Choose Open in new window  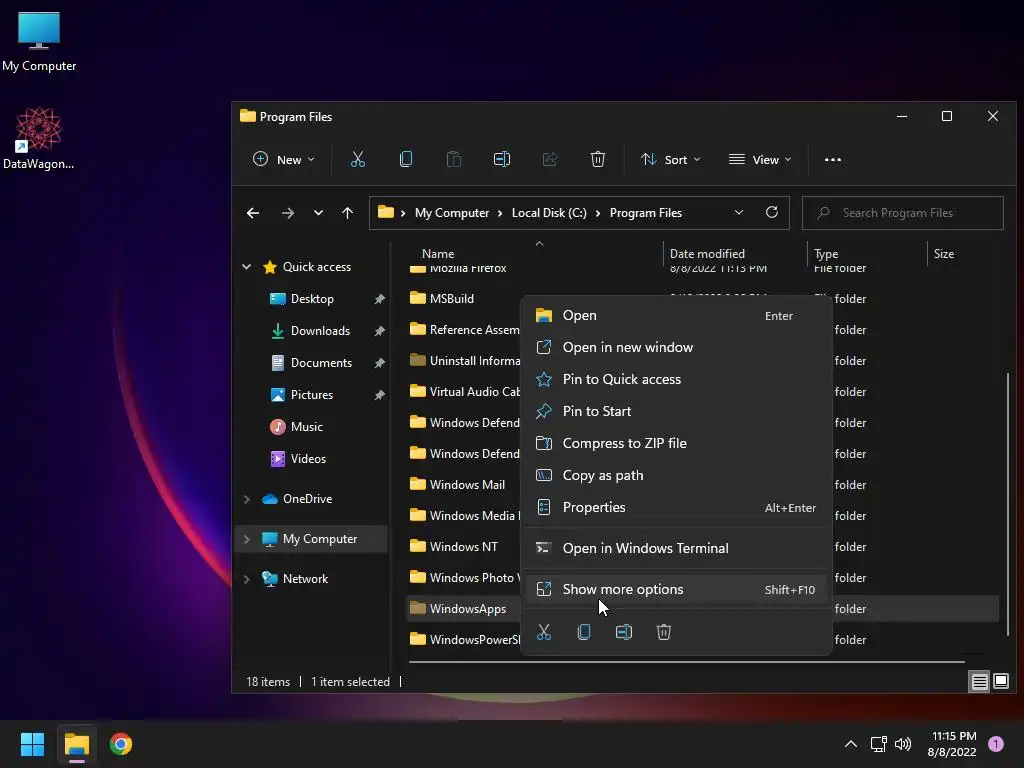pyautogui.click(x=676, y=347)
